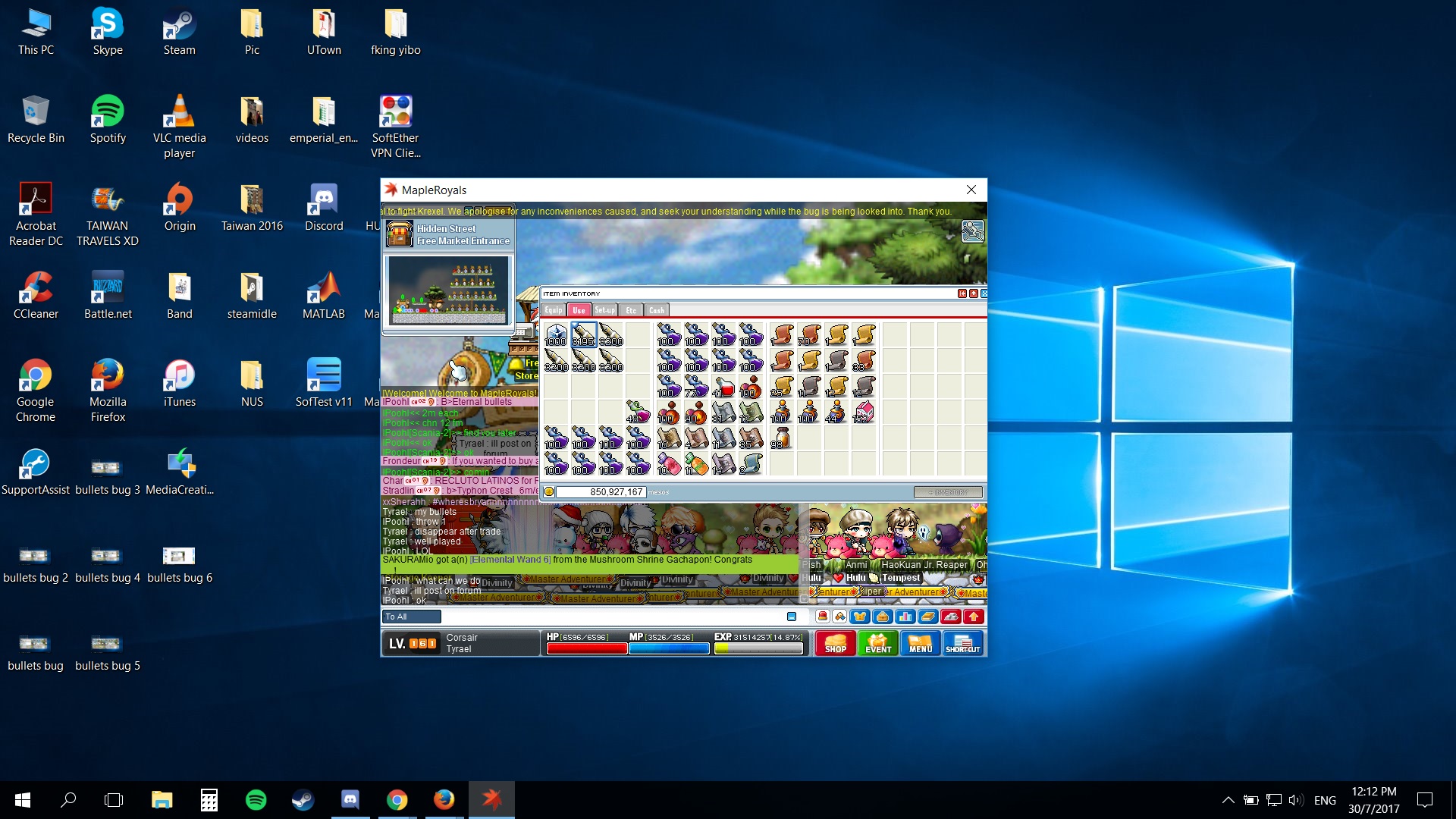Screen dimensions: 1456x819
Task: Open the To All chat target dropdown
Action: [411, 617]
